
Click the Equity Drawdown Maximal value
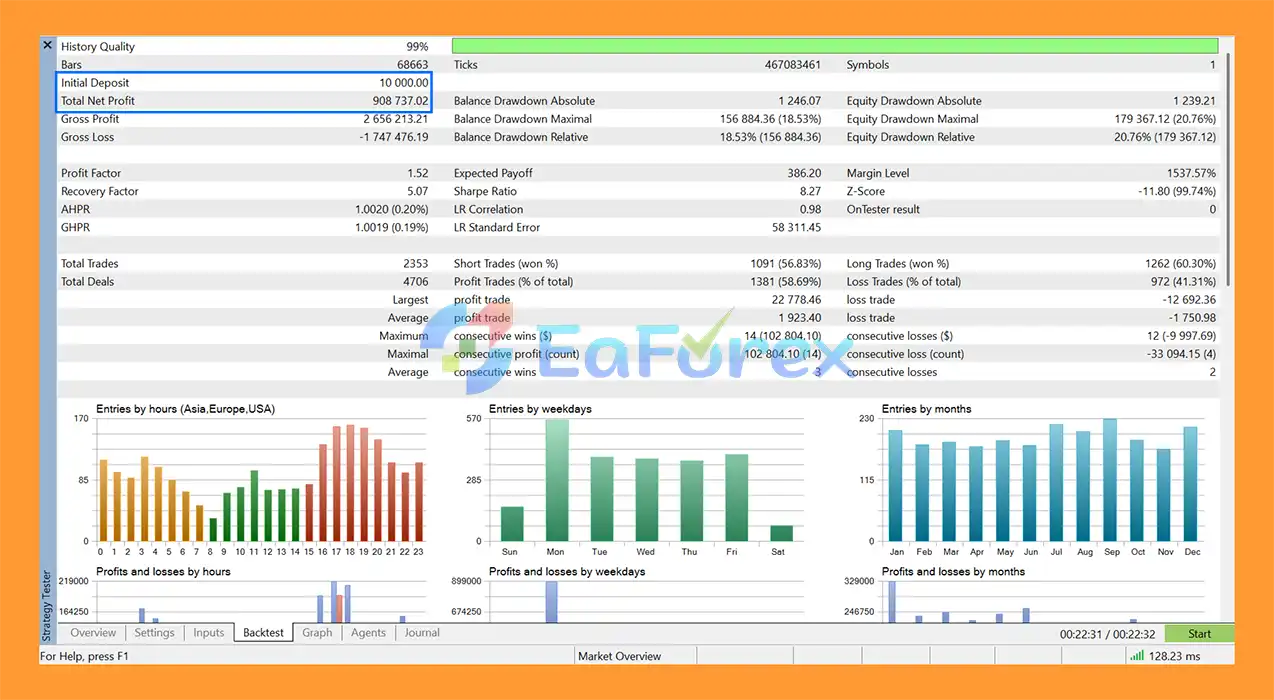1165,119
